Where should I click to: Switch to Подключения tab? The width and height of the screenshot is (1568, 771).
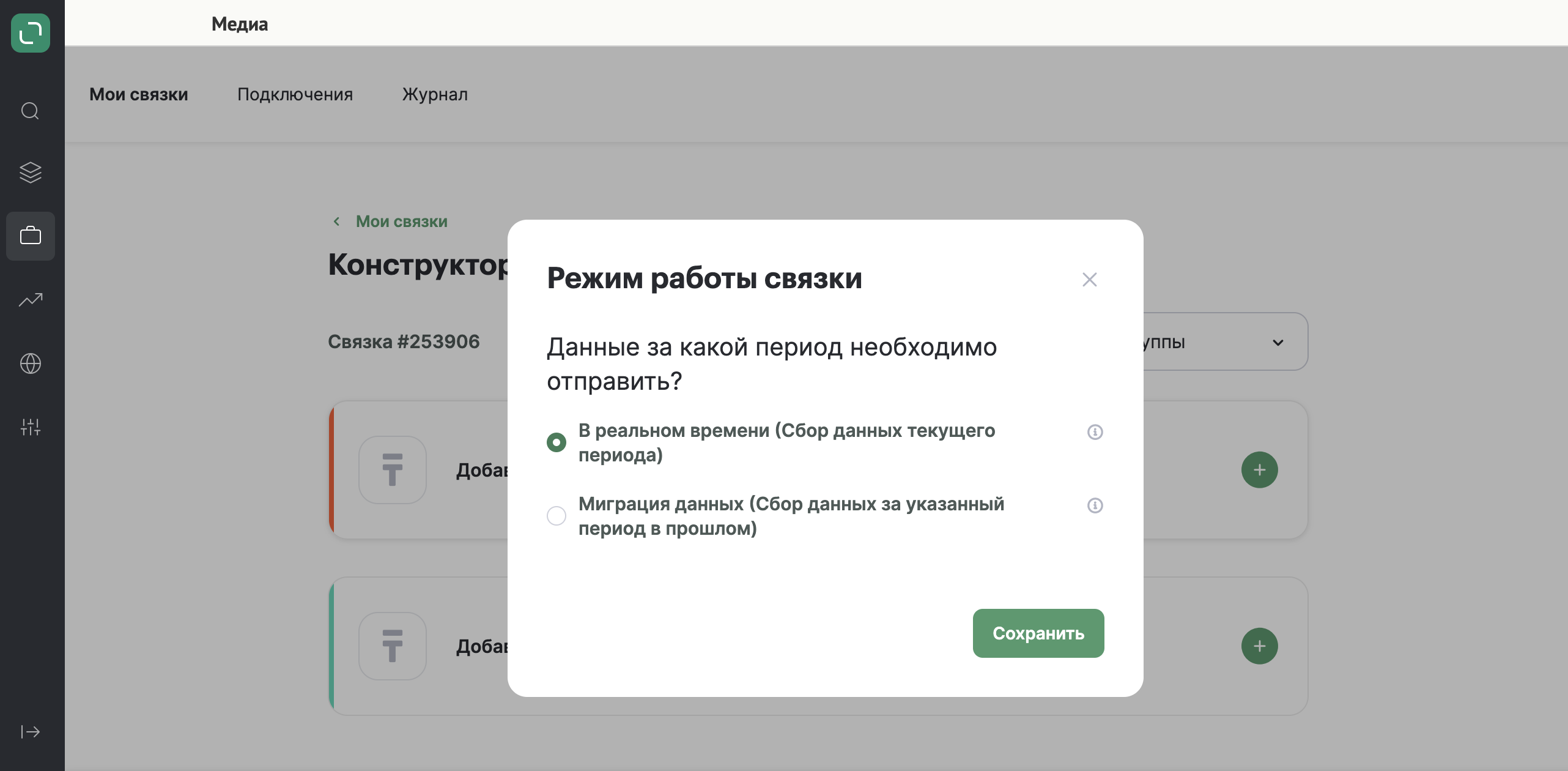click(295, 94)
